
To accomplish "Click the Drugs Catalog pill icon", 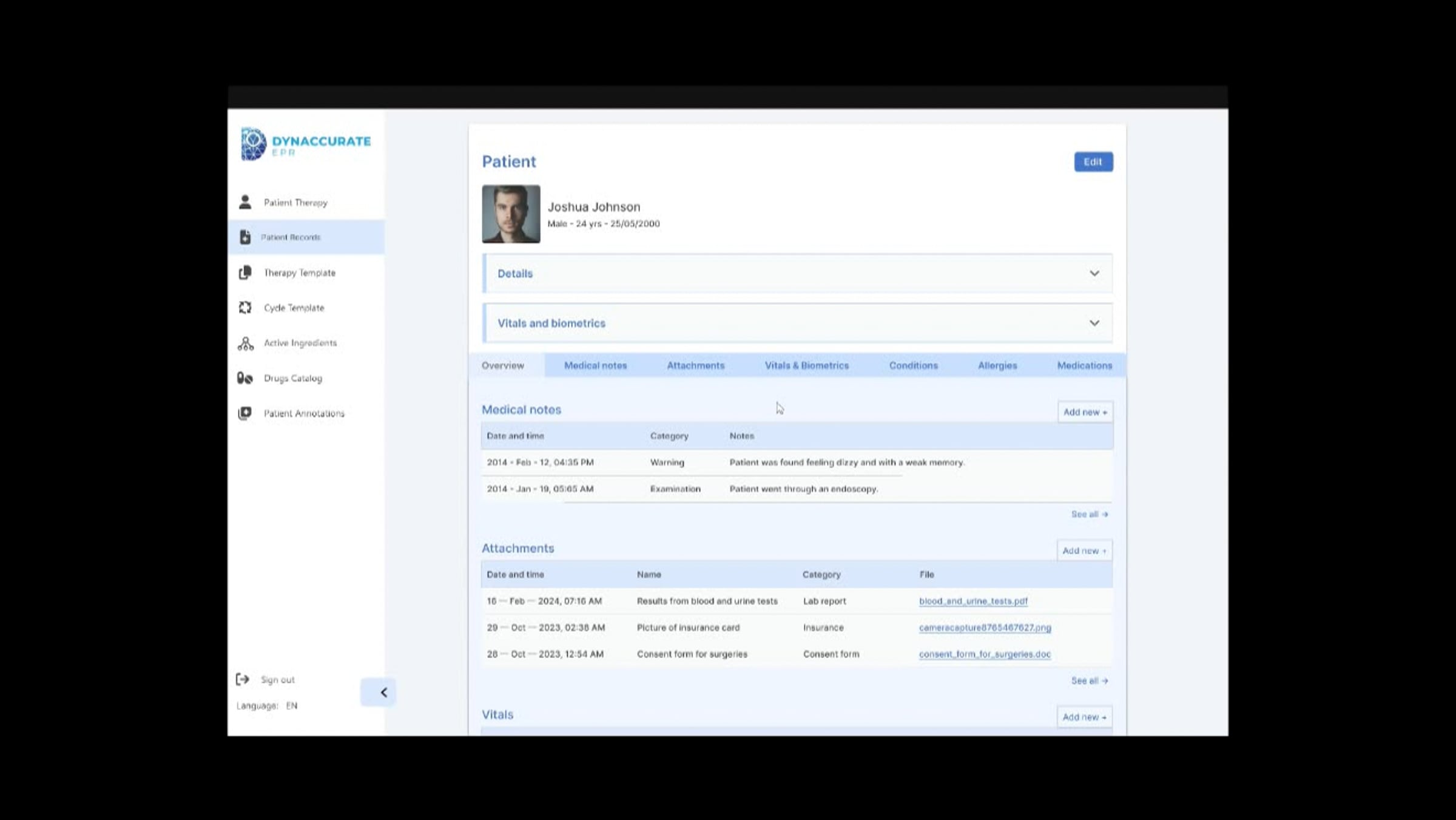I will click(x=245, y=378).
